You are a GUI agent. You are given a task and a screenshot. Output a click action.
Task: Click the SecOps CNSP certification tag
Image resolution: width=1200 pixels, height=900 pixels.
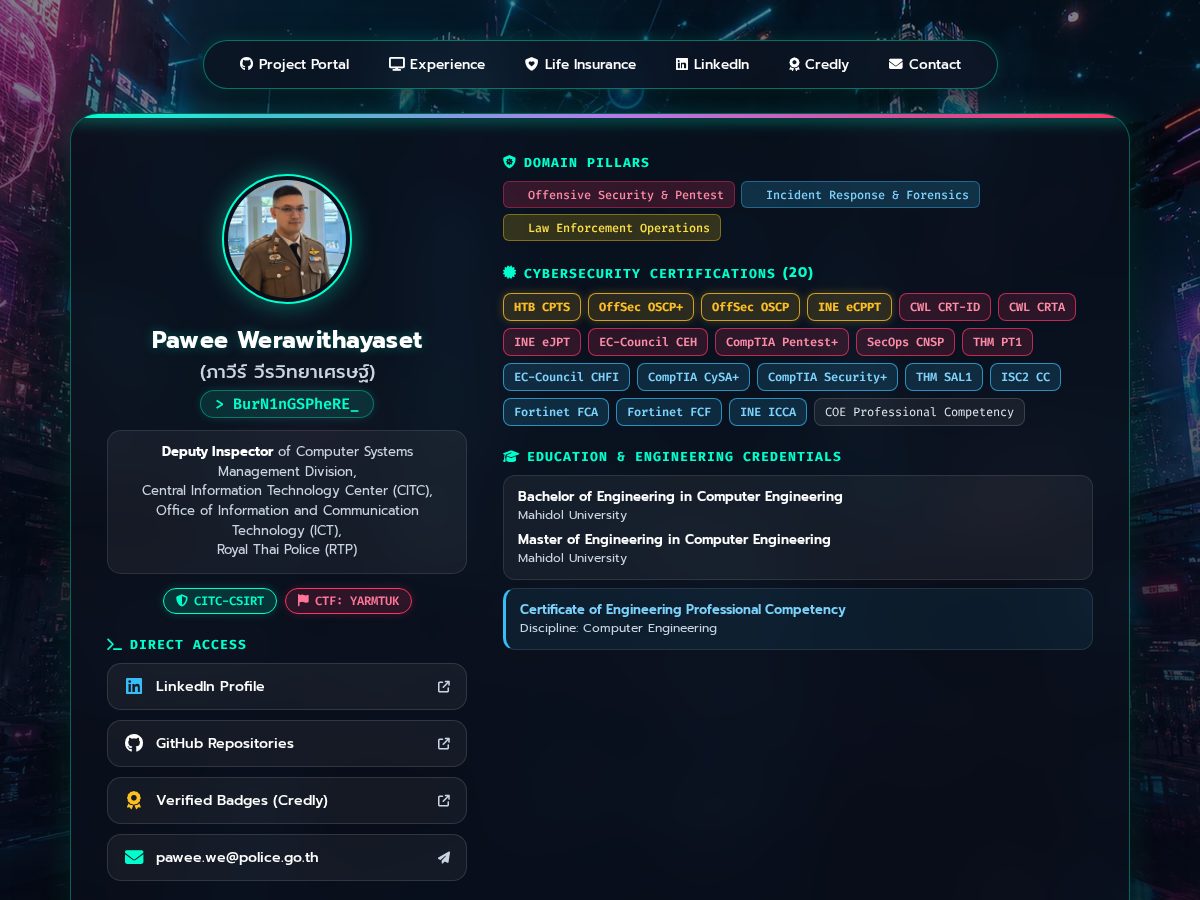(905, 342)
